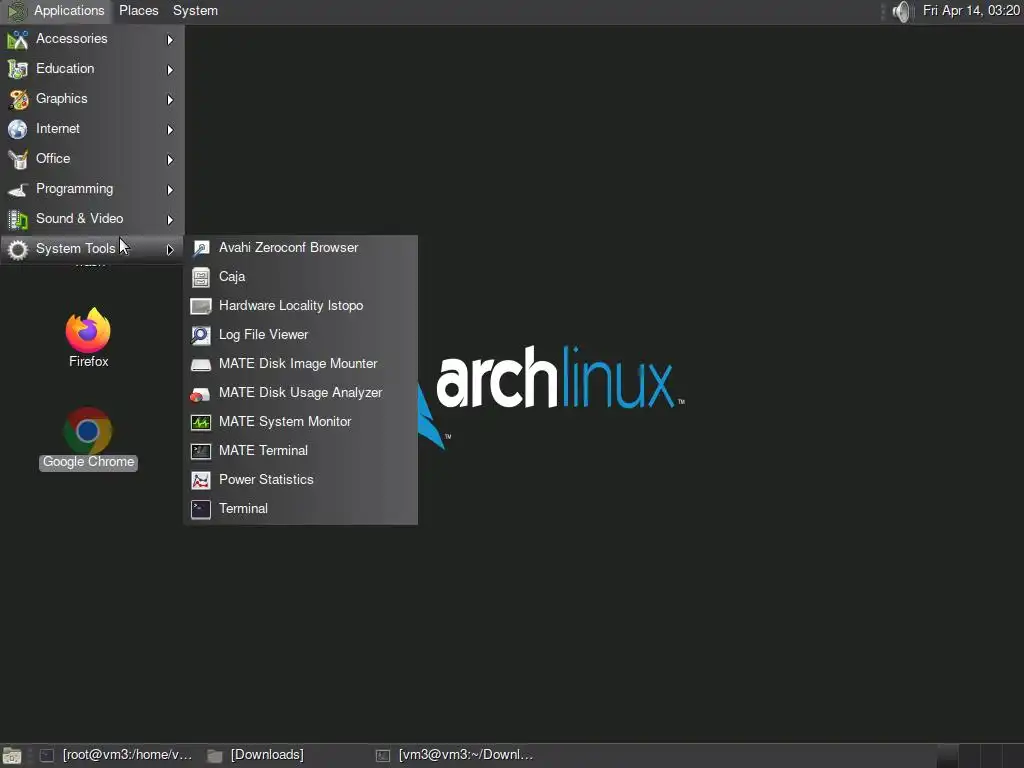Choose the MATE System Monitor label
Image resolution: width=1024 pixels, height=768 pixels.
285,421
